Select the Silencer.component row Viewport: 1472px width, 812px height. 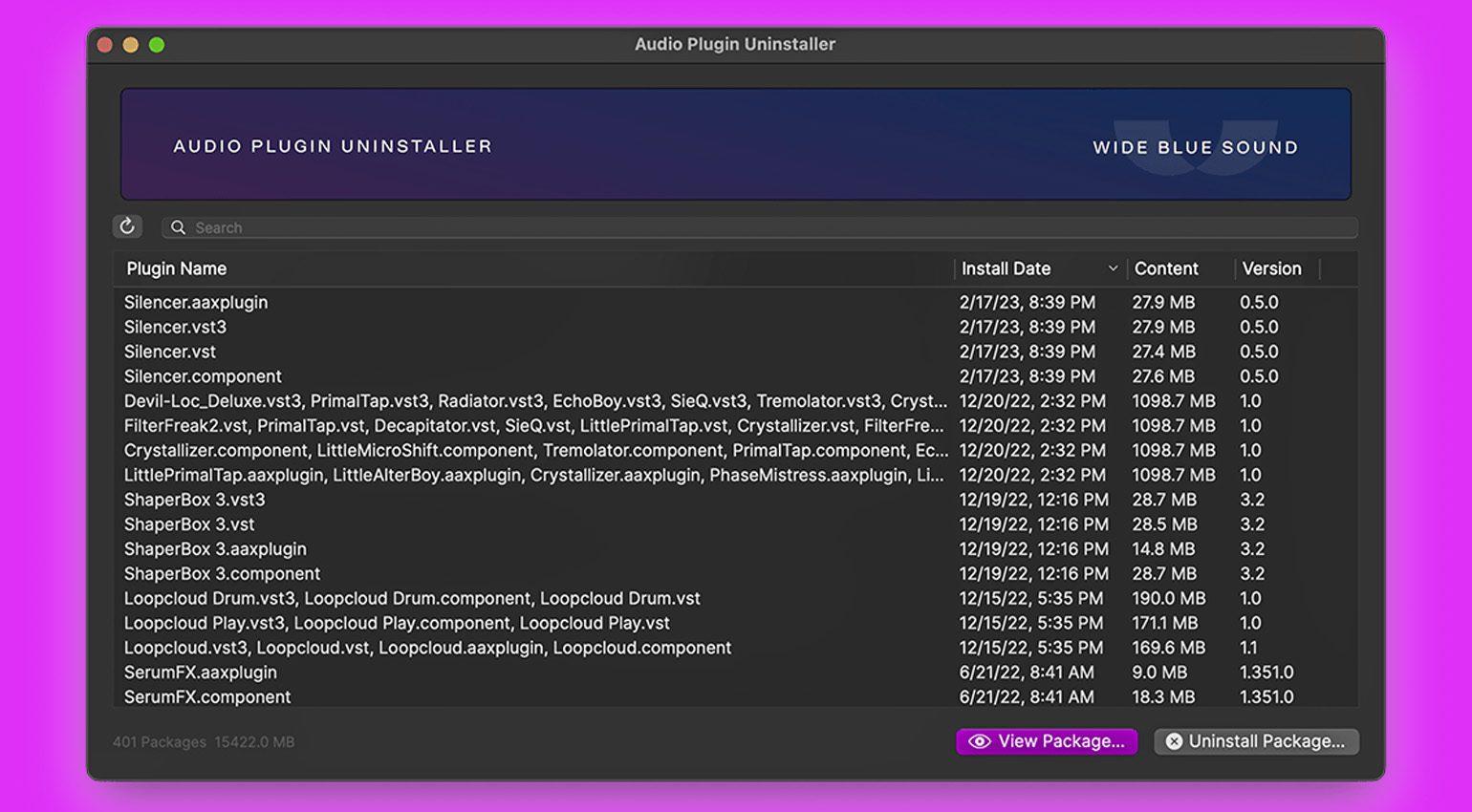(735, 376)
